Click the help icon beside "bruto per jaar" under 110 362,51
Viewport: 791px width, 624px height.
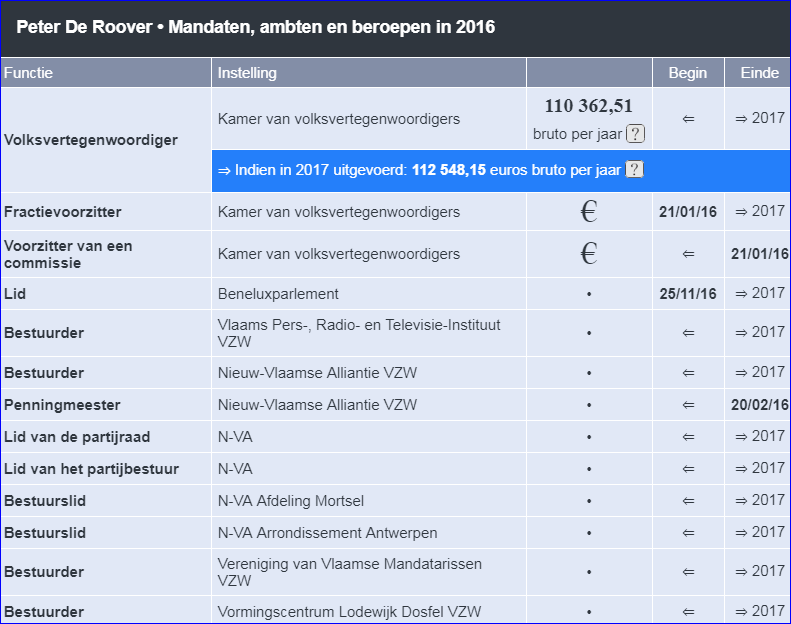click(x=635, y=134)
